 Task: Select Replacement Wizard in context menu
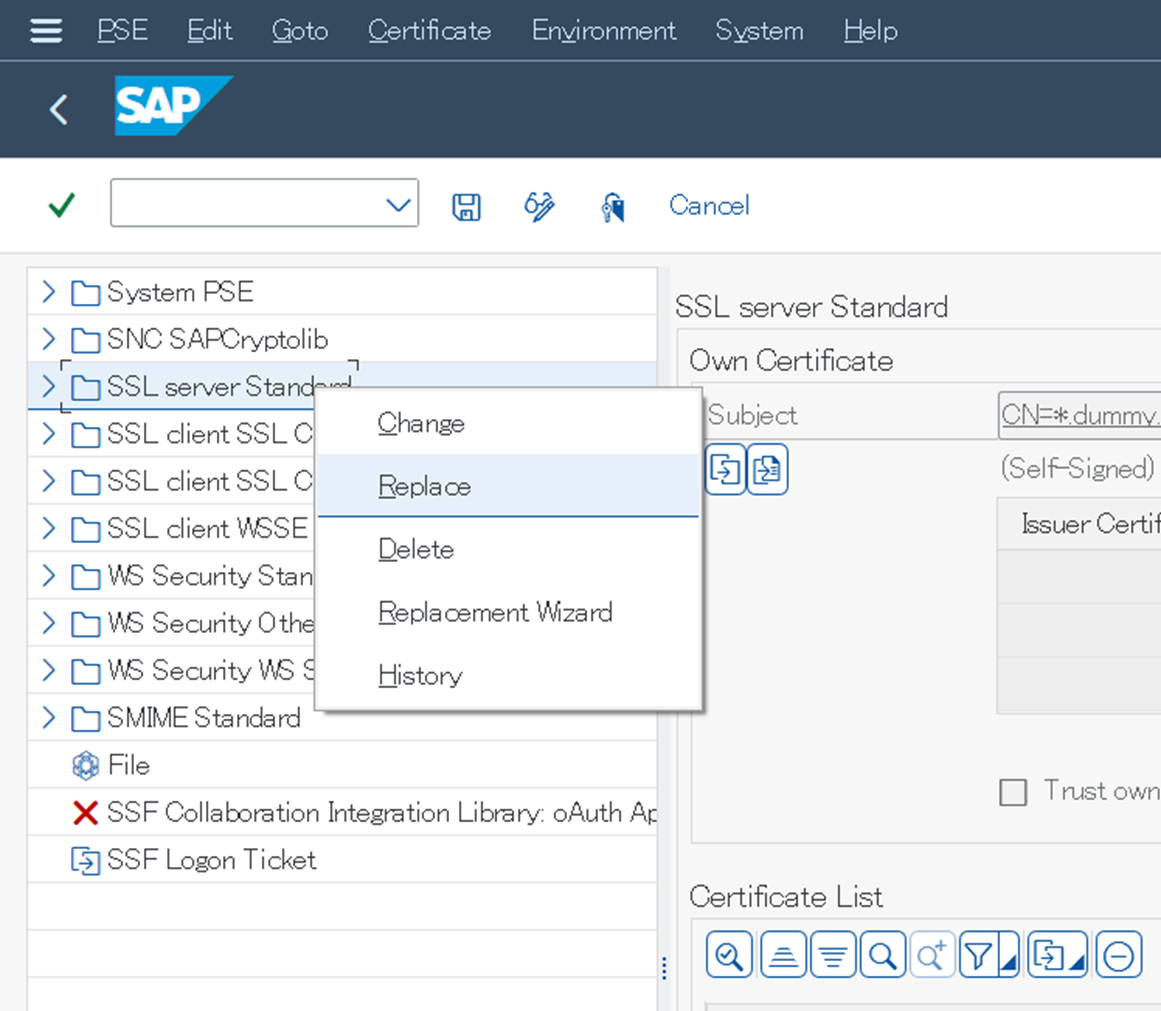pos(495,612)
